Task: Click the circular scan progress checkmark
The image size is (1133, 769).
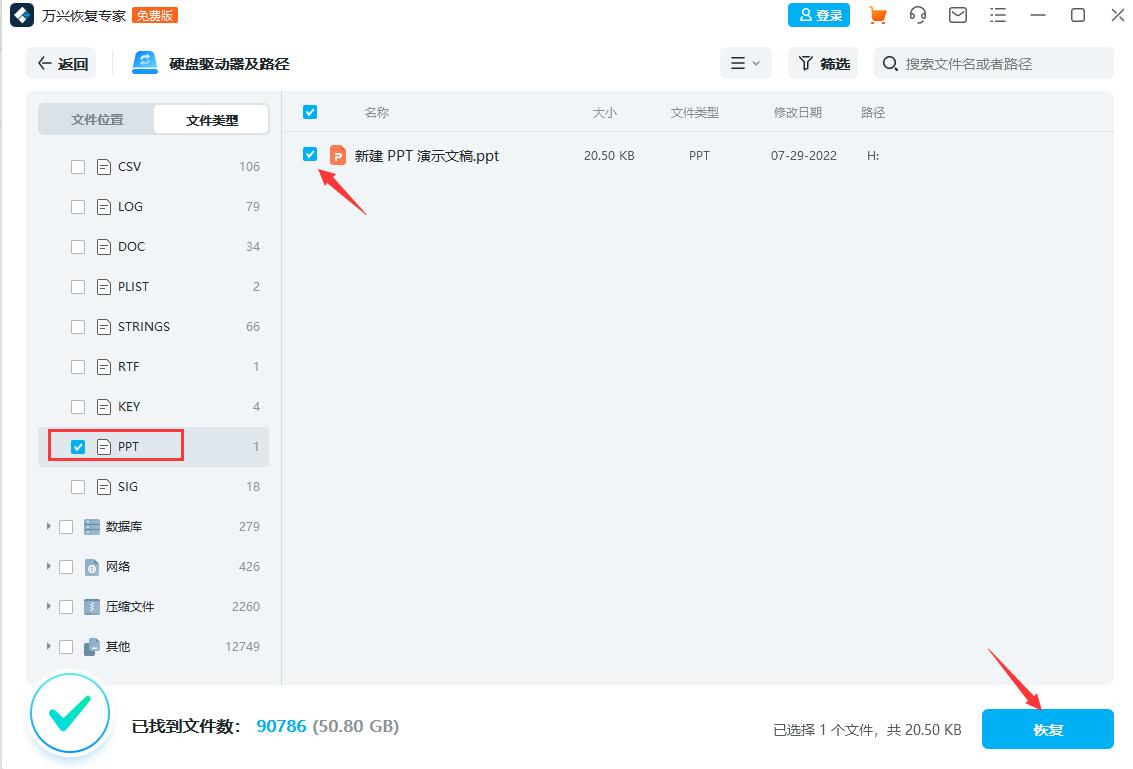Action: (x=69, y=714)
